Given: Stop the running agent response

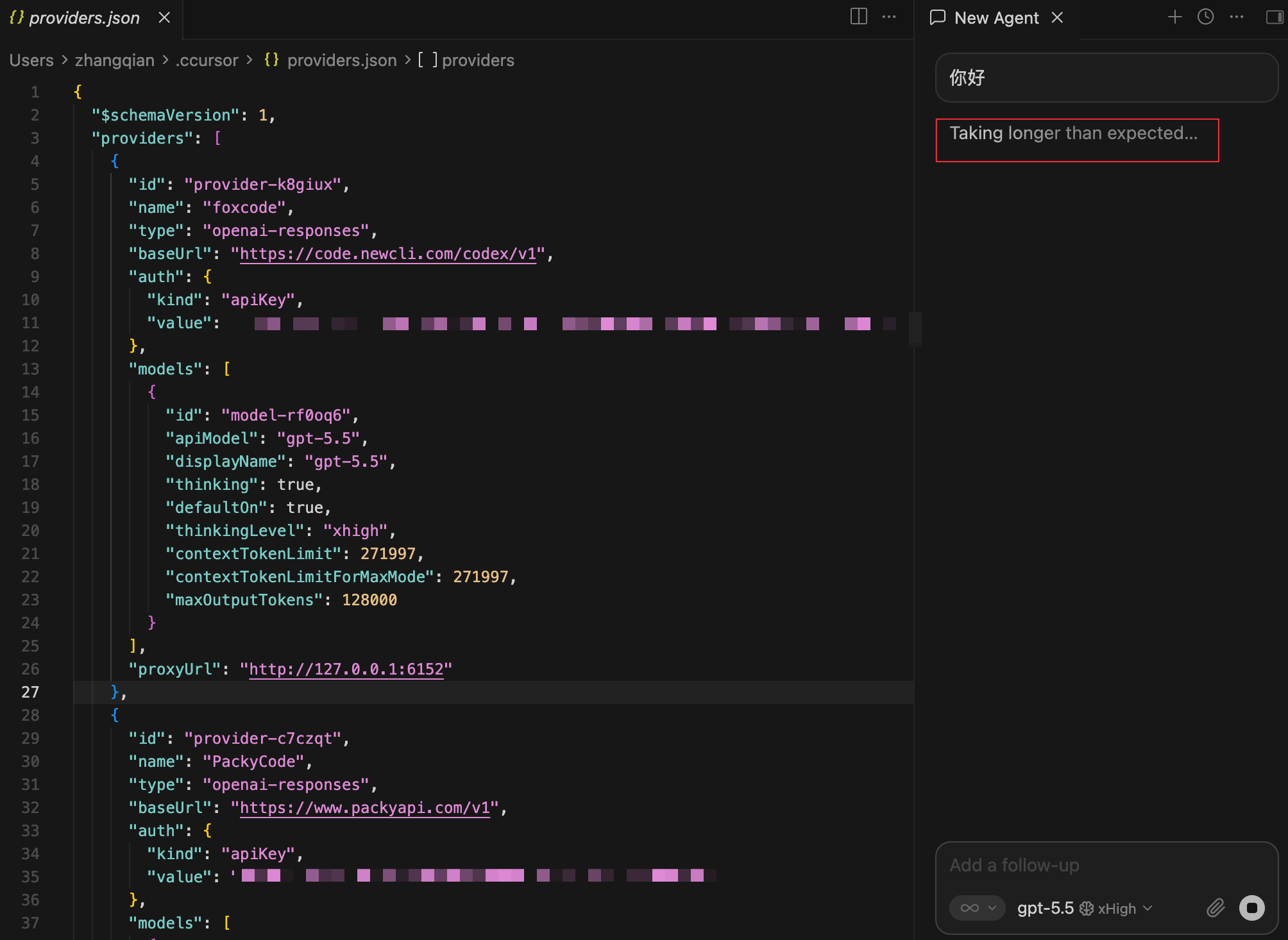Looking at the screenshot, I should click(1251, 907).
